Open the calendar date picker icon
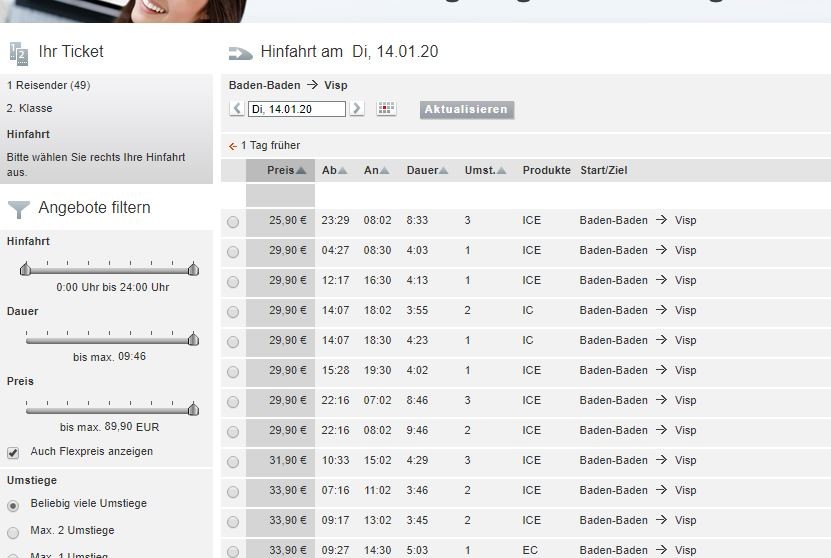Screen dimensions: 831x558 tap(386, 109)
